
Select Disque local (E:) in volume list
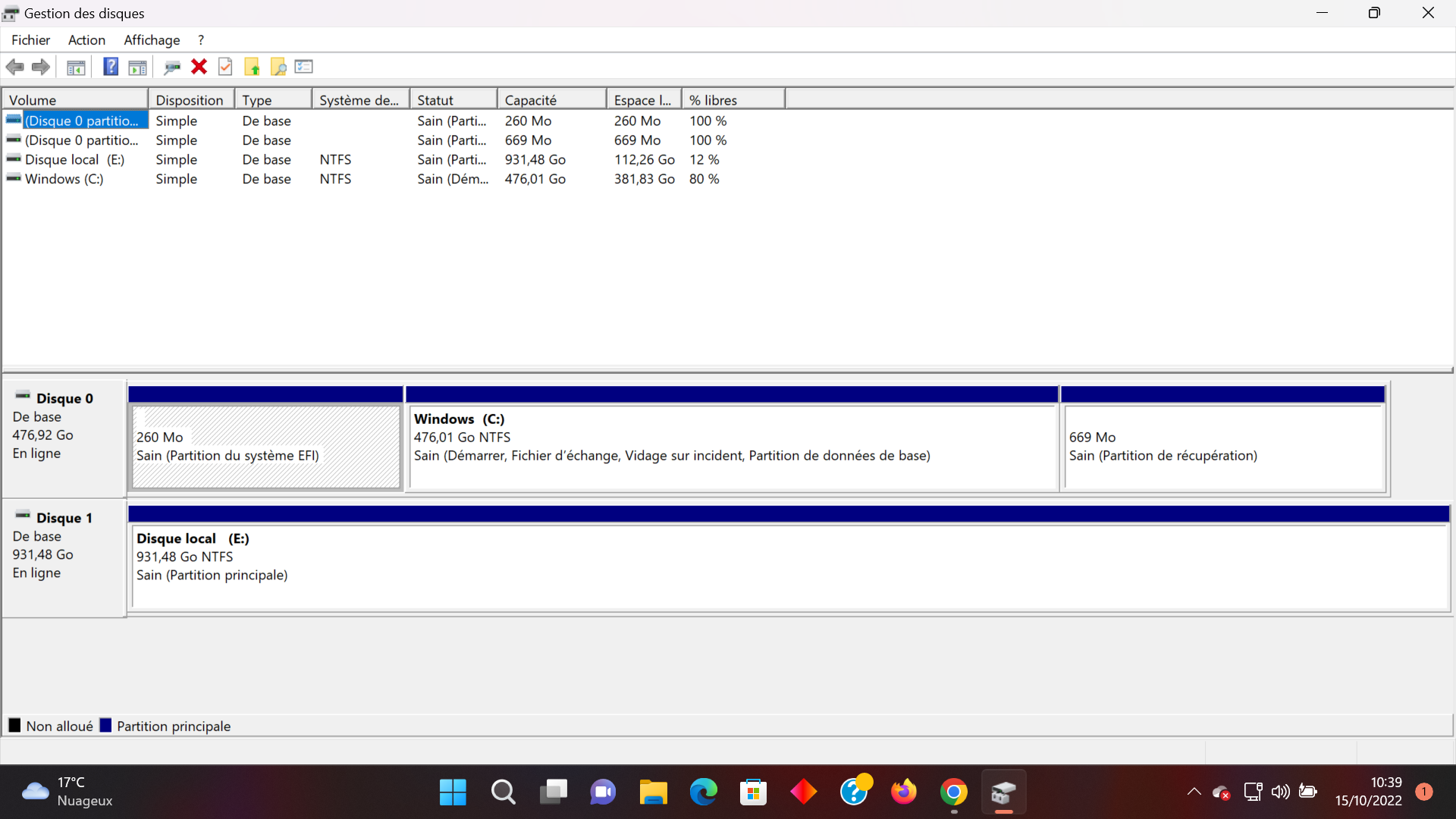(x=74, y=160)
